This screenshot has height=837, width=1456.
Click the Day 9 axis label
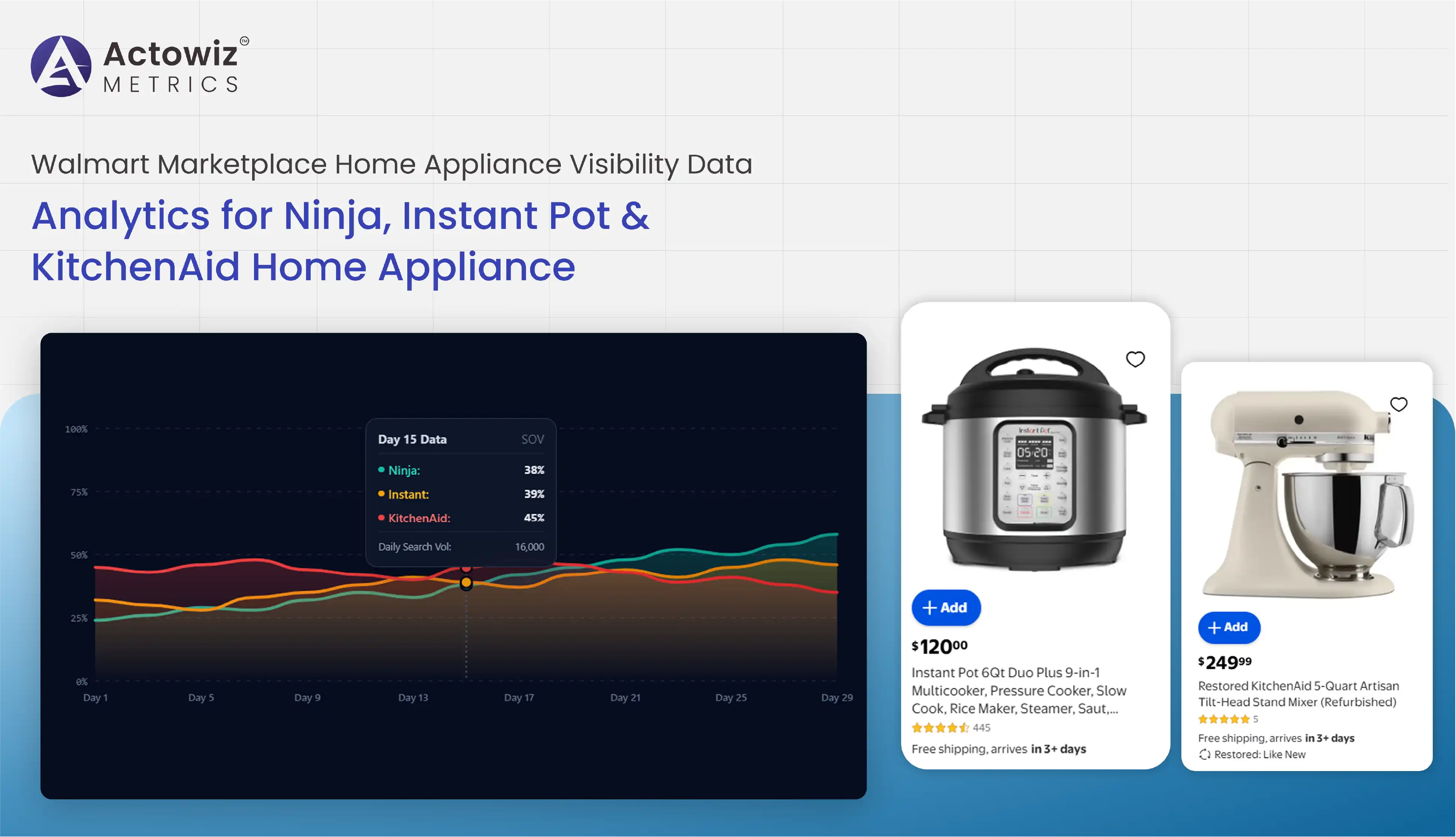pyautogui.click(x=308, y=698)
